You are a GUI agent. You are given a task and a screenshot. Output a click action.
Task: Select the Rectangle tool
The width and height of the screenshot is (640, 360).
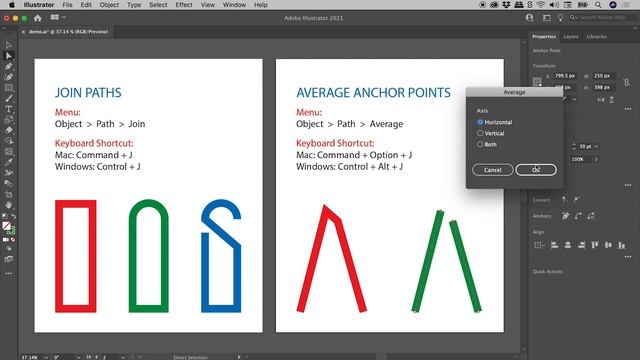click(x=9, y=87)
